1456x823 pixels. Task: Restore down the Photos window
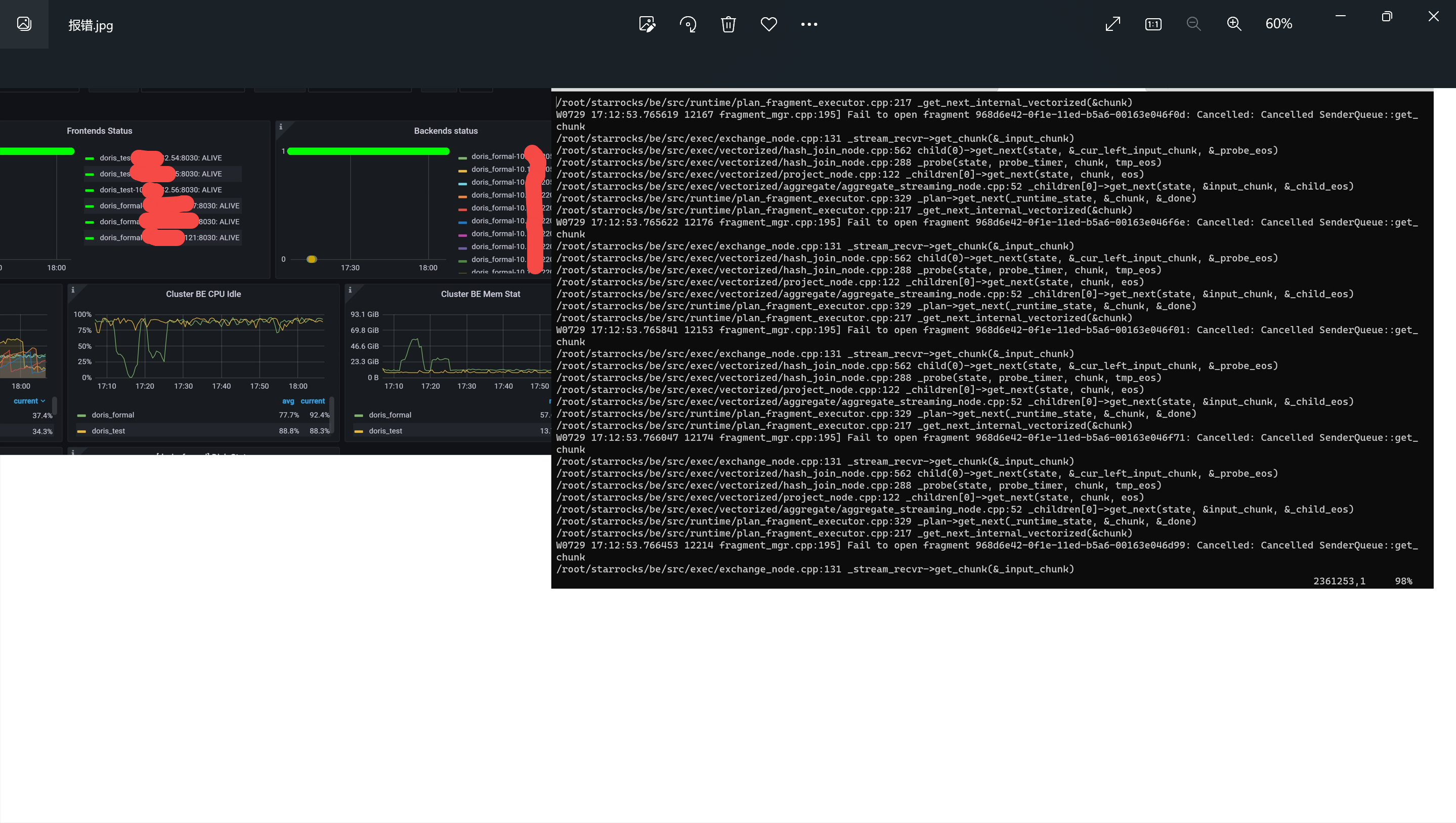1387,16
